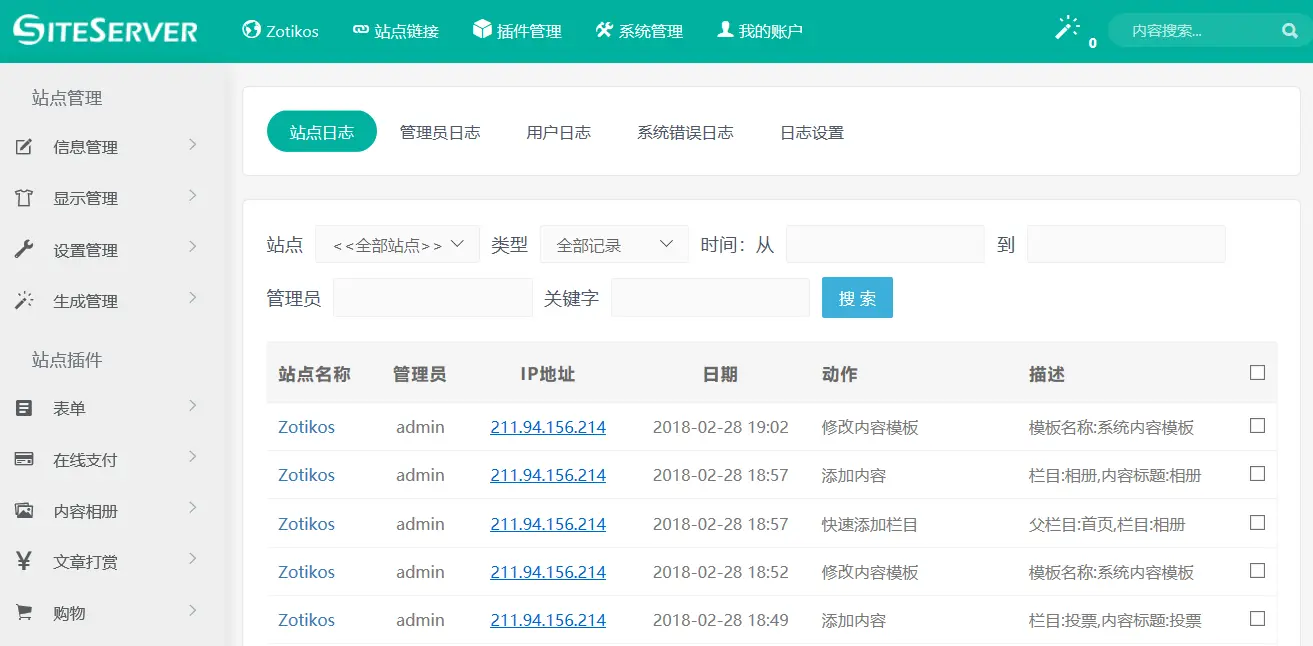This screenshot has width=1313, height=646.
Task: Focus the 关键字 input field
Action: 710,298
